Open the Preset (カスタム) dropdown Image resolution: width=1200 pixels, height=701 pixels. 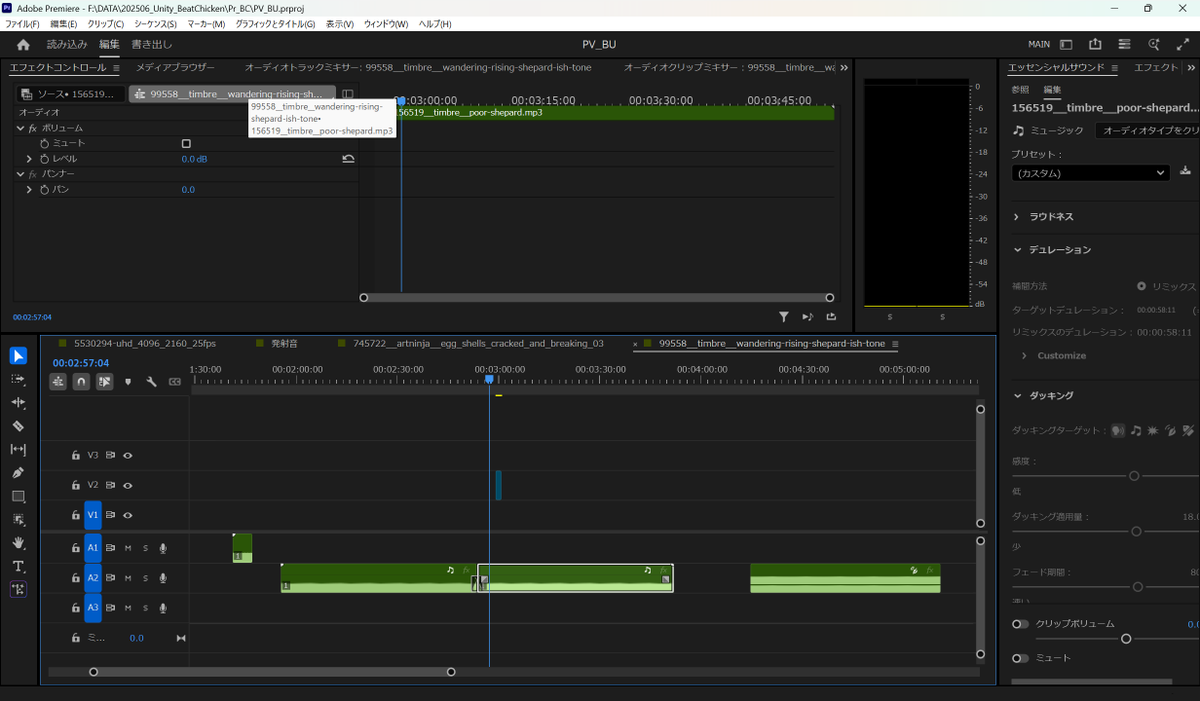click(1089, 173)
